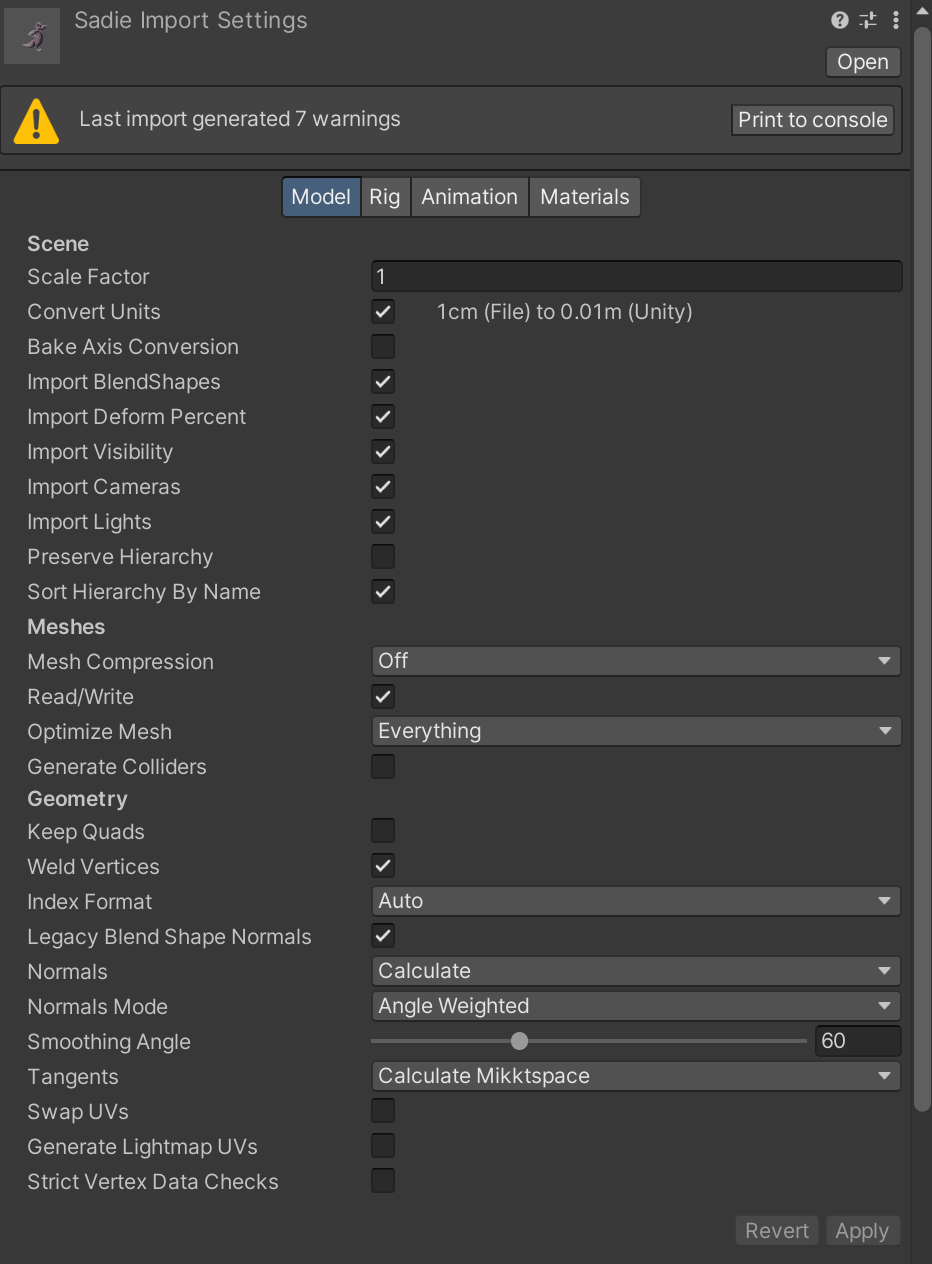Click the Scene section header
This screenshot has height=1264, width=932.
click(58, 244)
